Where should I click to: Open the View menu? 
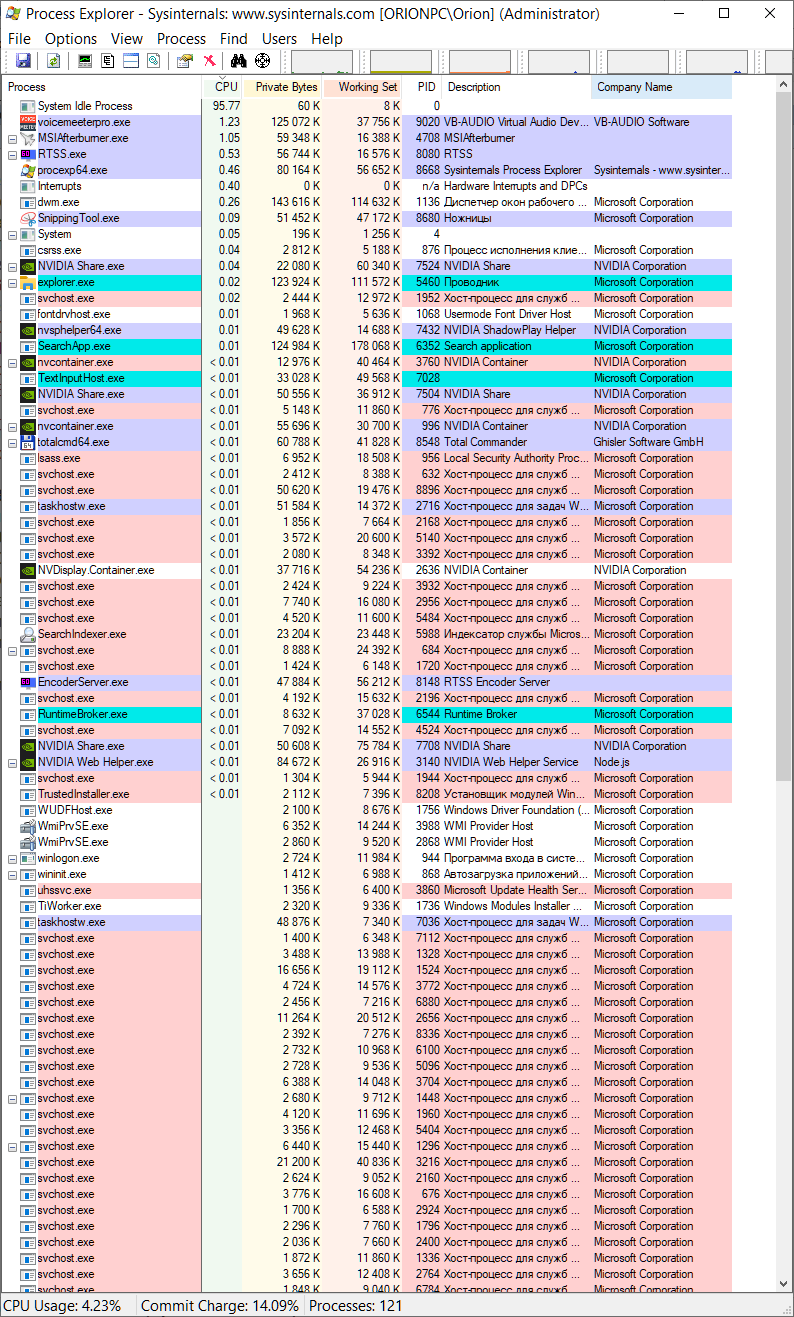click(127, 38)
